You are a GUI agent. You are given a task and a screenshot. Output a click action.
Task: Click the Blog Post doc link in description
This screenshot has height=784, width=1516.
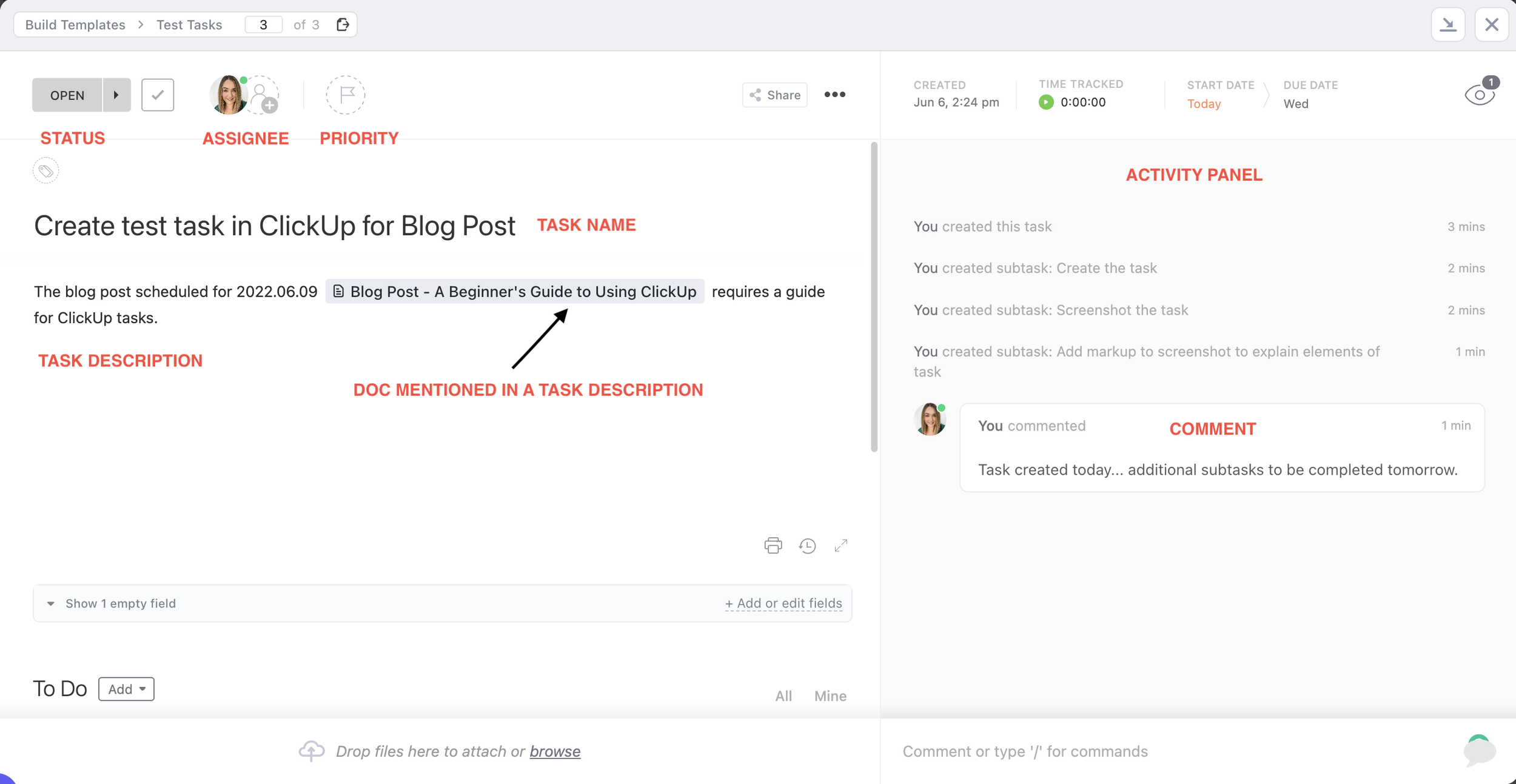[515, 292]
